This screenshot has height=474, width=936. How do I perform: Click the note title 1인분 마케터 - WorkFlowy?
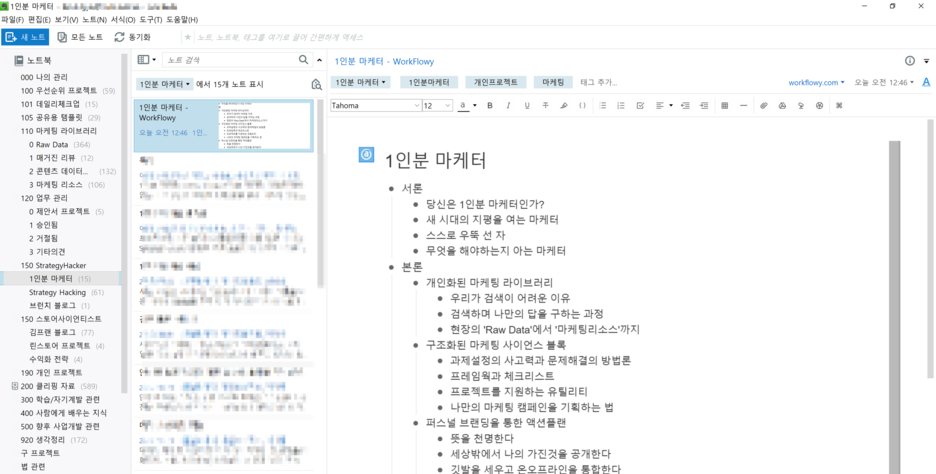point(384,61)
